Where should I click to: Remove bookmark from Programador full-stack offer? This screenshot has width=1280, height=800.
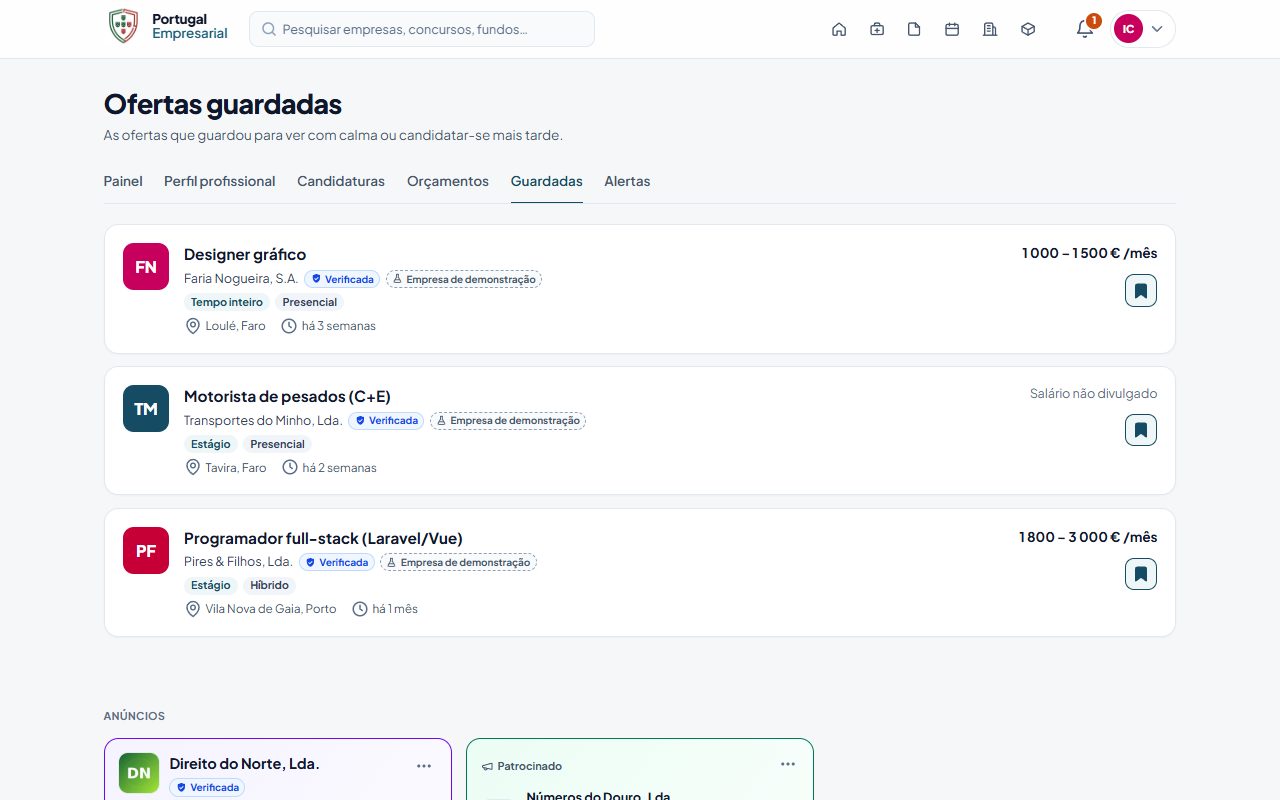point(1141,574)
